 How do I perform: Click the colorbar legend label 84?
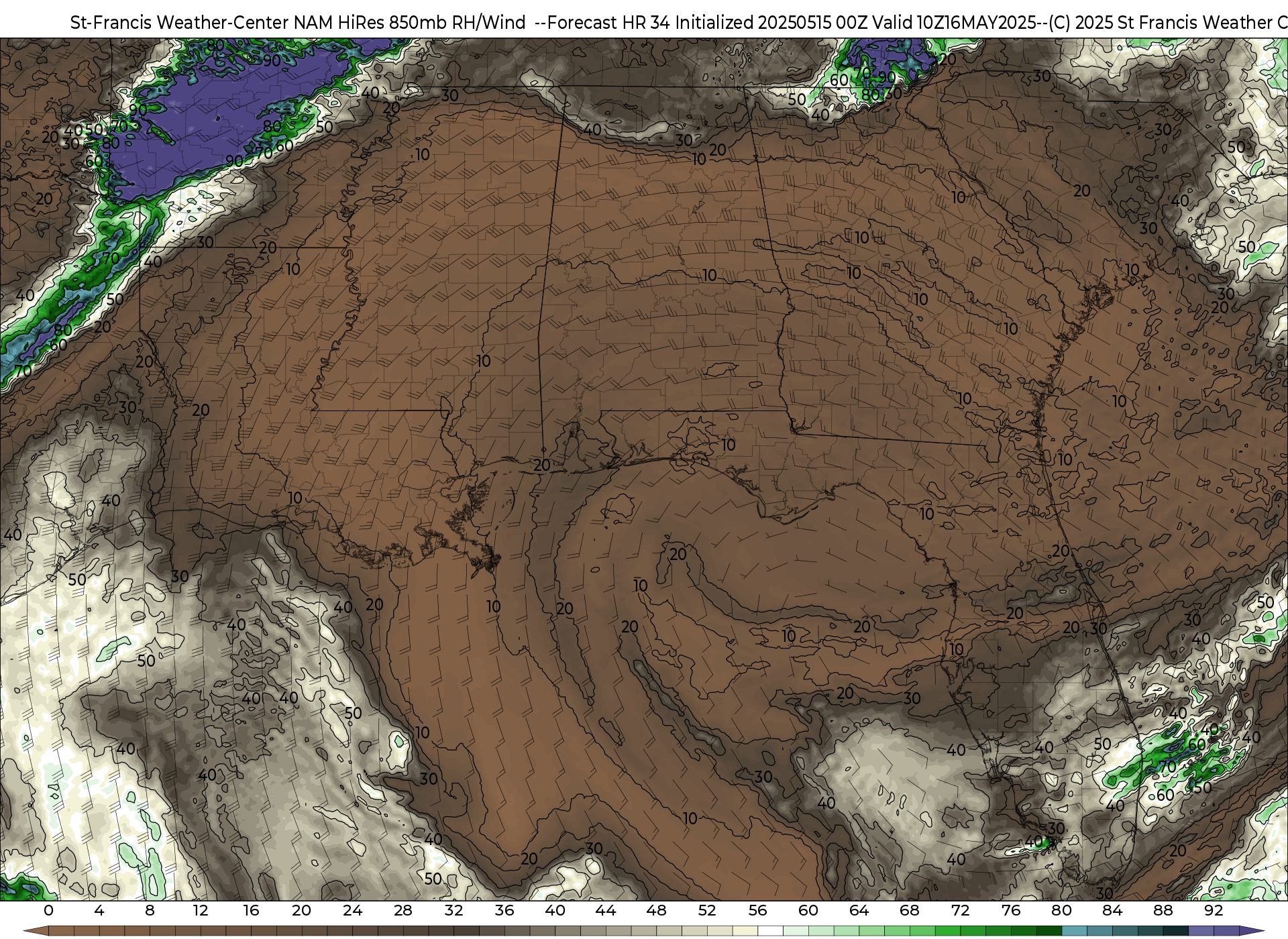click(1112, 911)
